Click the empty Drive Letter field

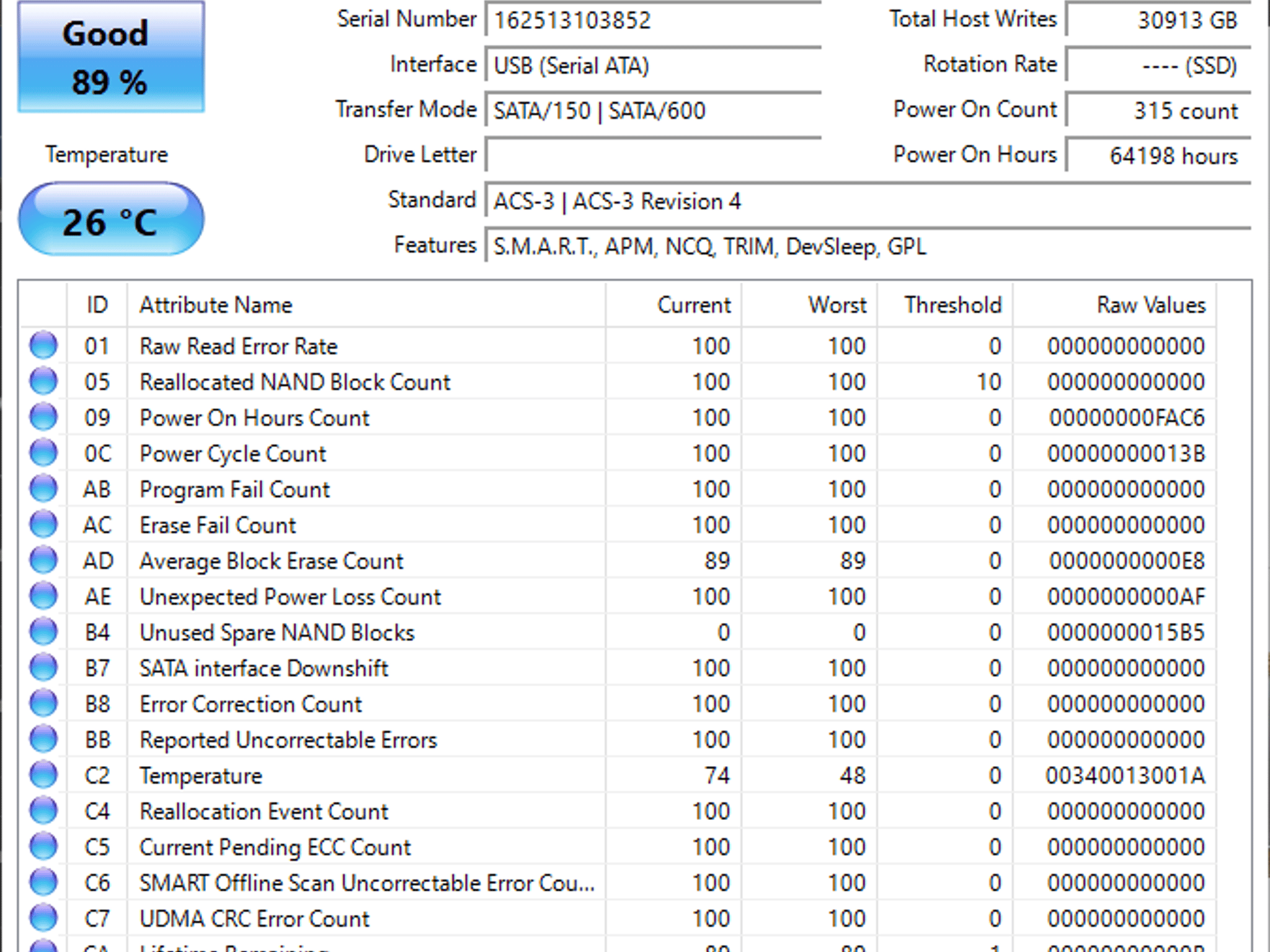653,156
